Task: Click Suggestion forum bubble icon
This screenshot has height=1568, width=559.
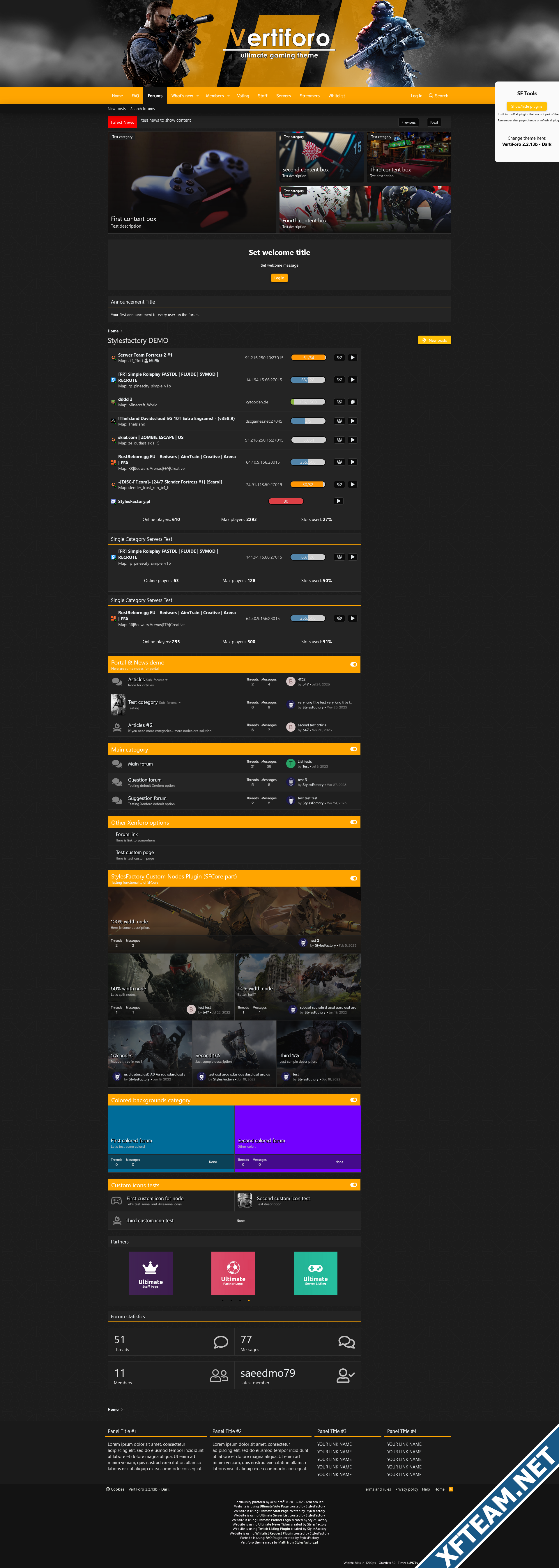Action: [117, 800]
